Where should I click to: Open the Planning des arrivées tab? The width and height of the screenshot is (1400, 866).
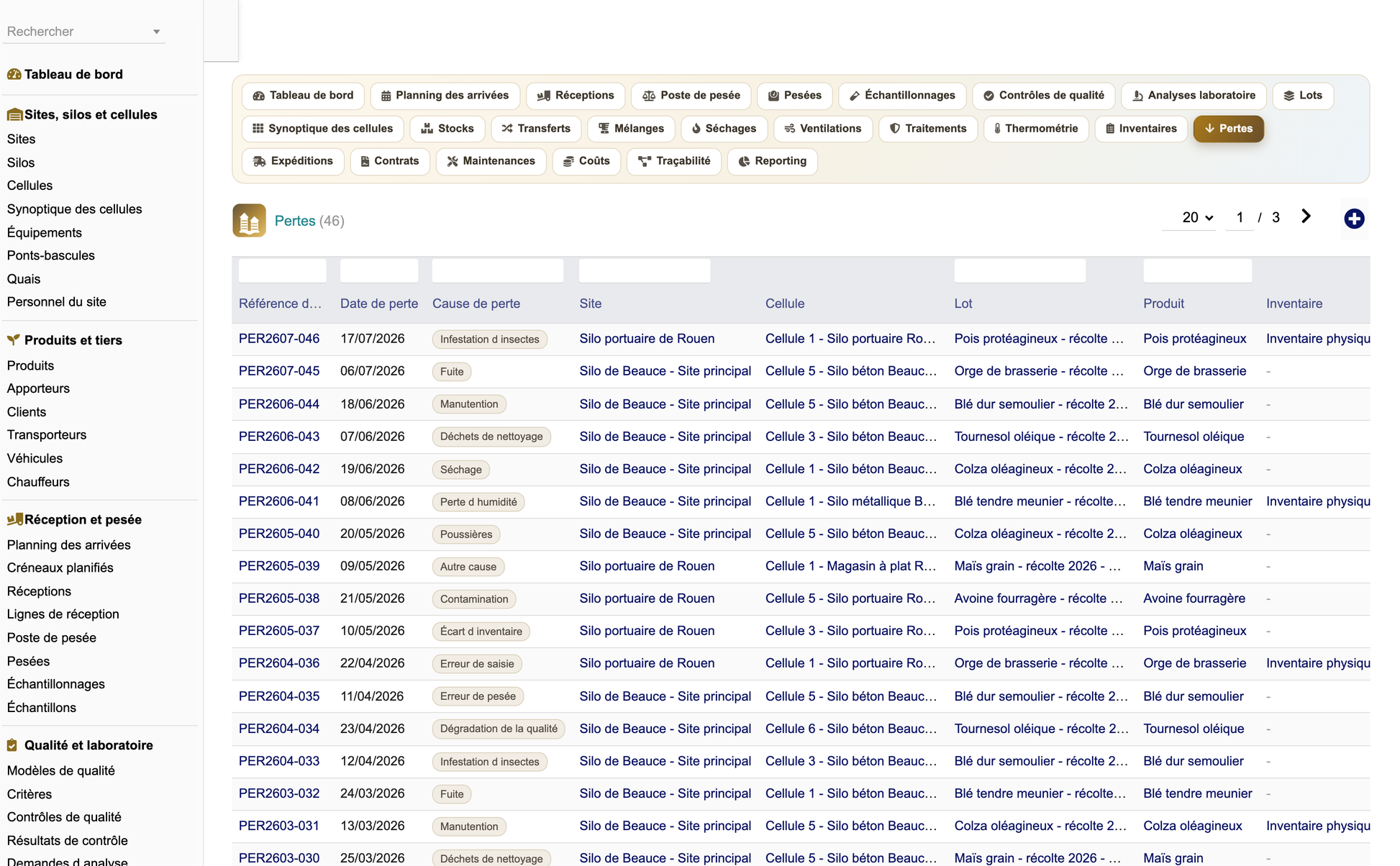(x=445, y=96)
